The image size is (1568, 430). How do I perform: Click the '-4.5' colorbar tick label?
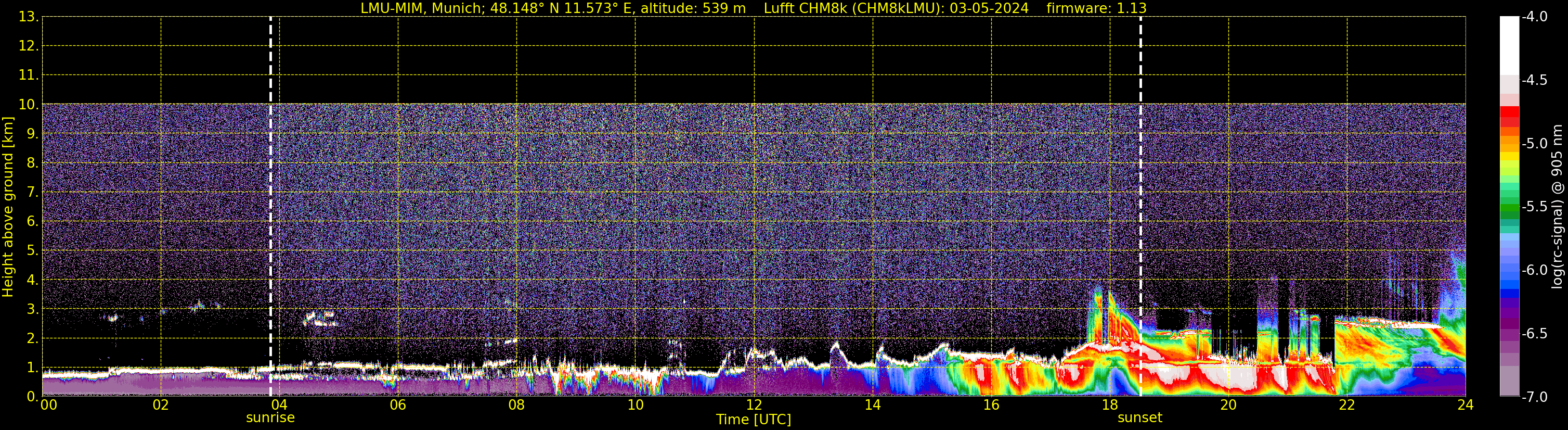1535,80
